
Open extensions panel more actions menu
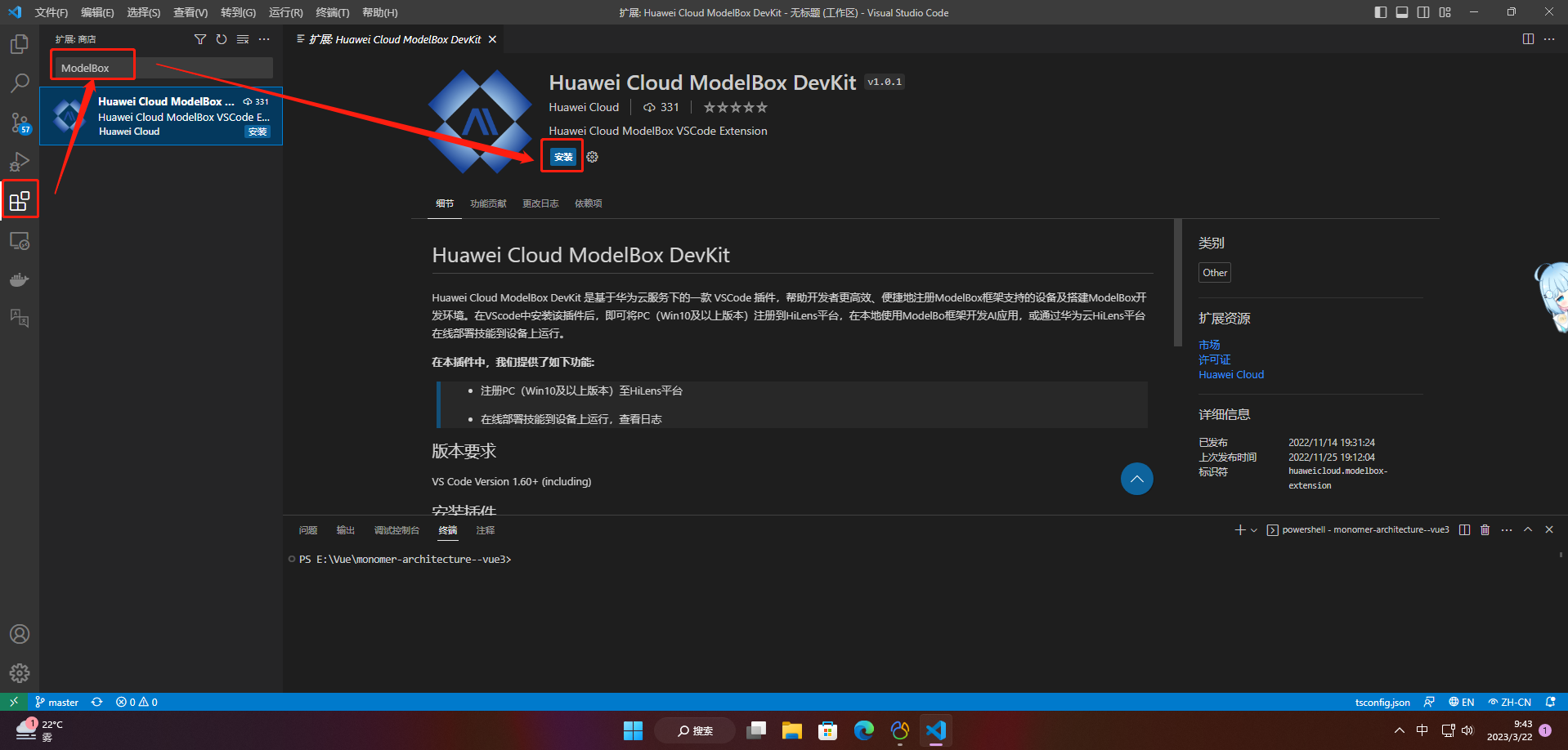[x=264, y=39]
